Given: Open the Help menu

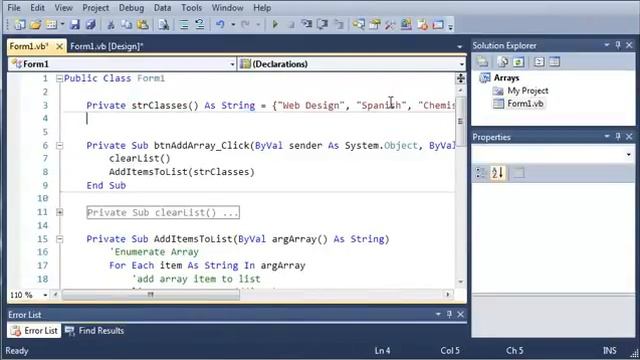Looking at the screenshot, I should [262, 8].
